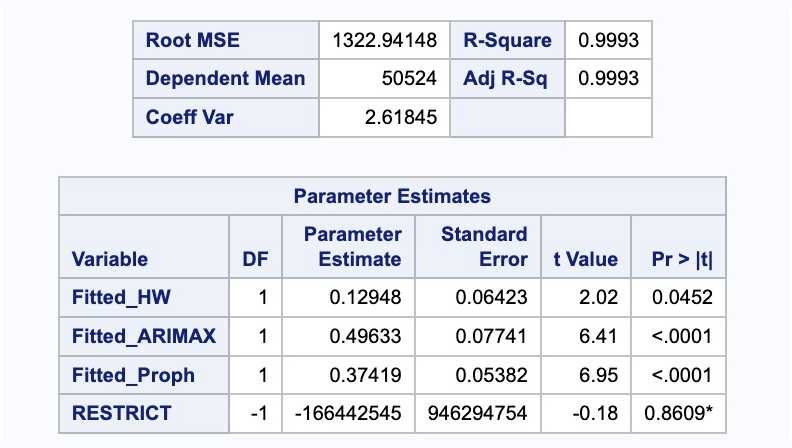Click the Standard Error column header

click(x=484, y=247)
